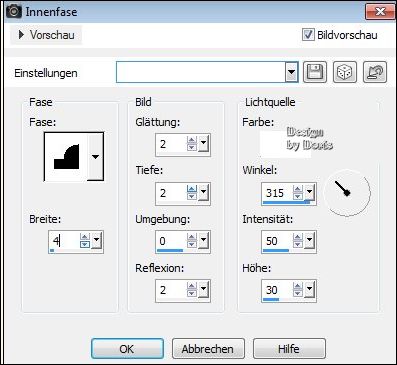Decrease Intensität with the down arrow
This screenshot has width=397, height=365.
click(298, 244)
